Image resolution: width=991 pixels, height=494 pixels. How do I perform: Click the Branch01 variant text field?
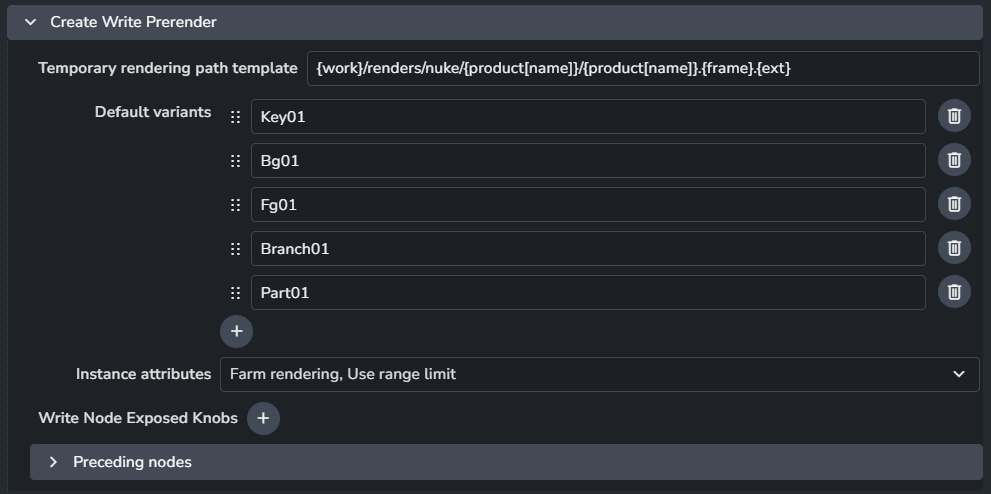[588, 249]
